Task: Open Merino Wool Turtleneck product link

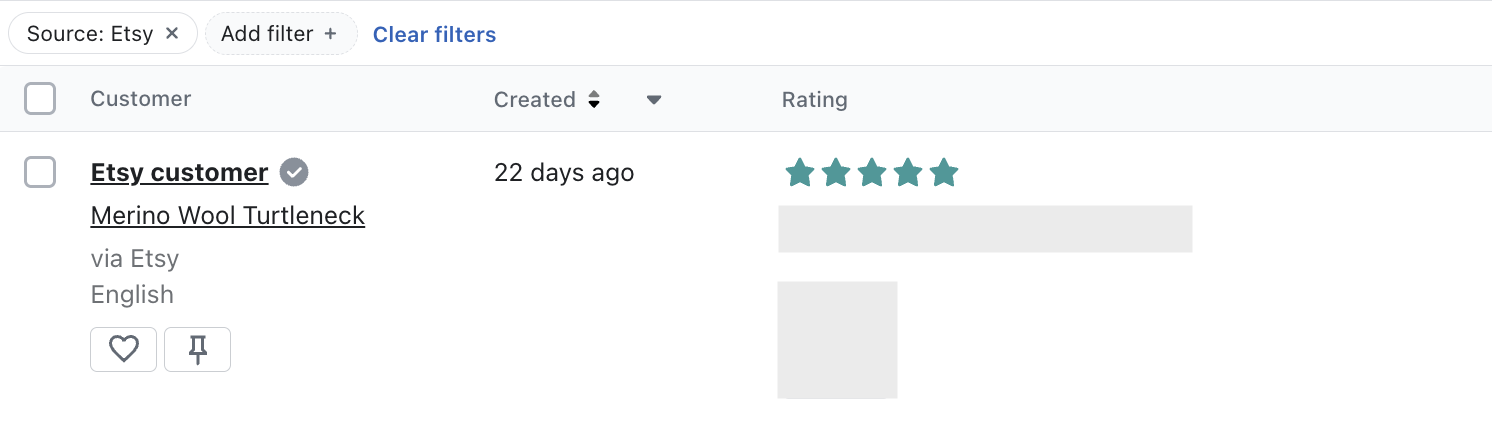Action: (227, 215)
